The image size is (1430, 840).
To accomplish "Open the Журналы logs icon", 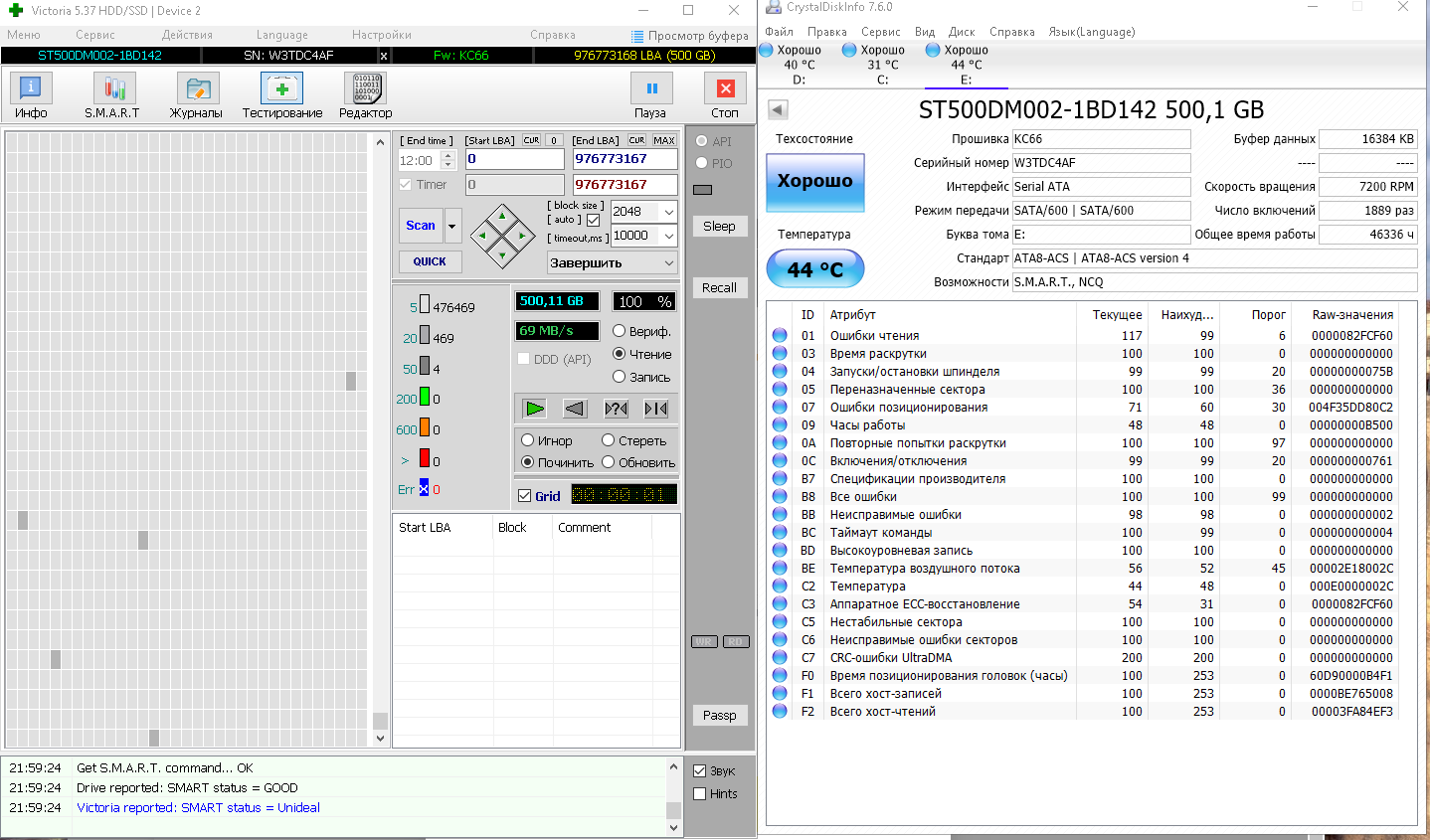I will [197, 89].
